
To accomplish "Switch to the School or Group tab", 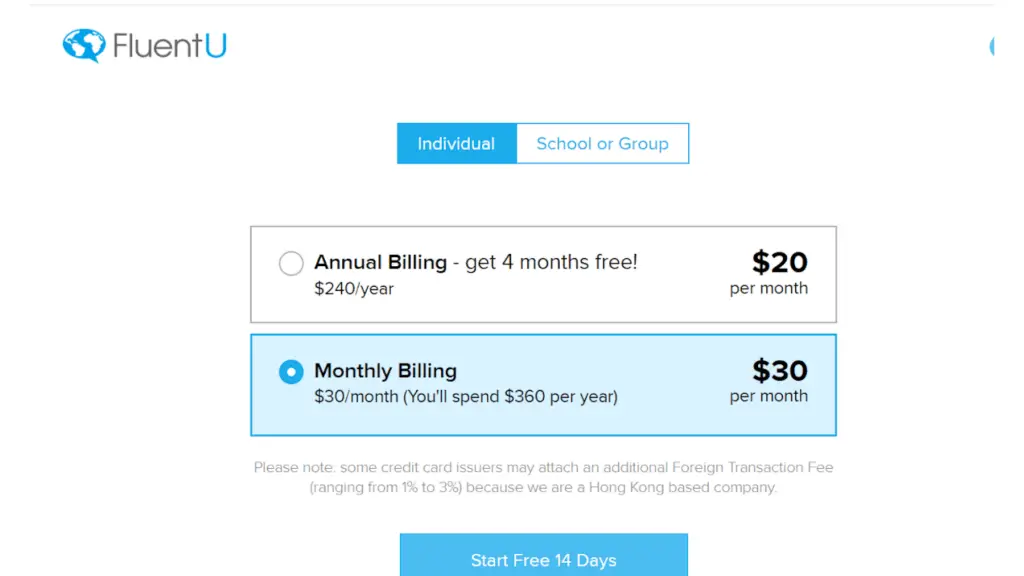I will [602, 144].
